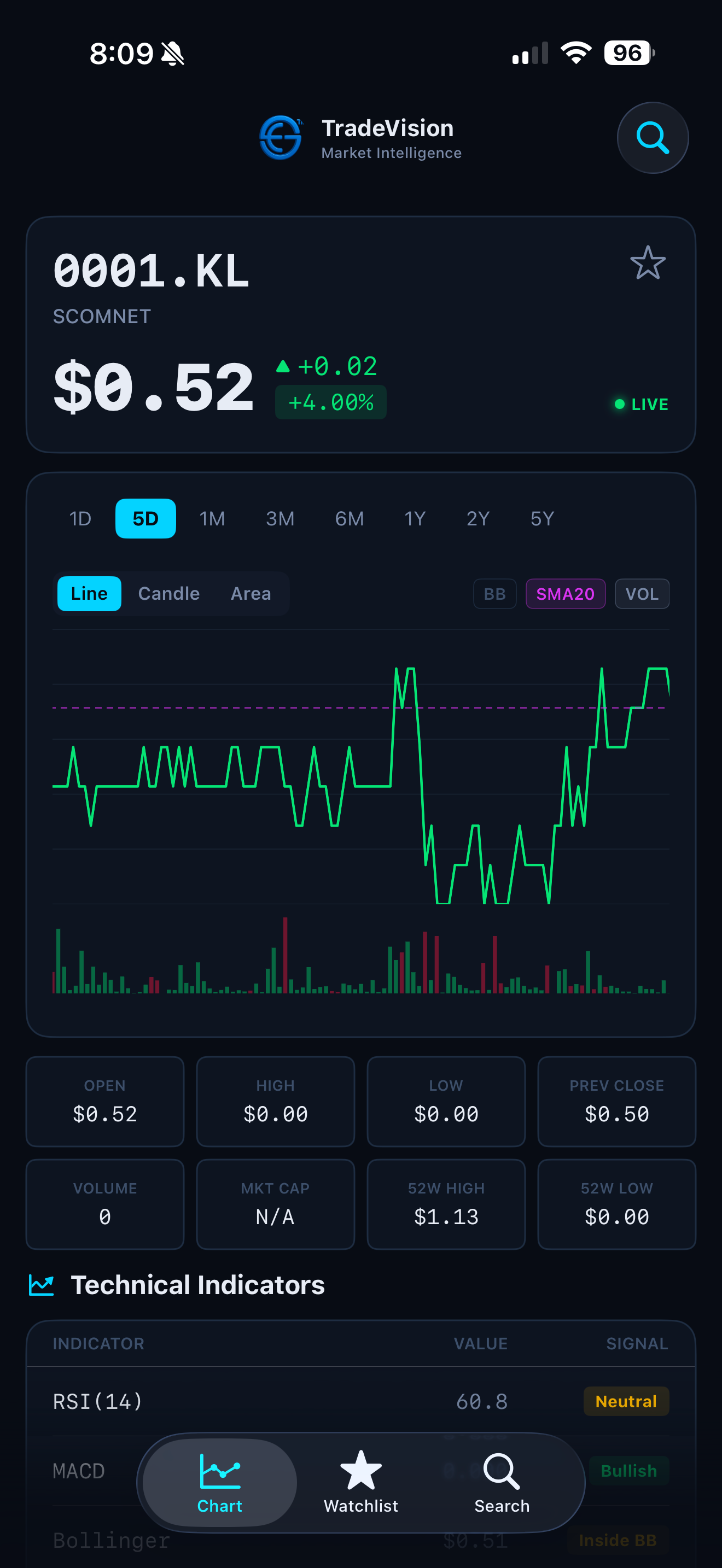Select the 6M time range
This screenshot has height=1568, width=722.
coord(350,519)
